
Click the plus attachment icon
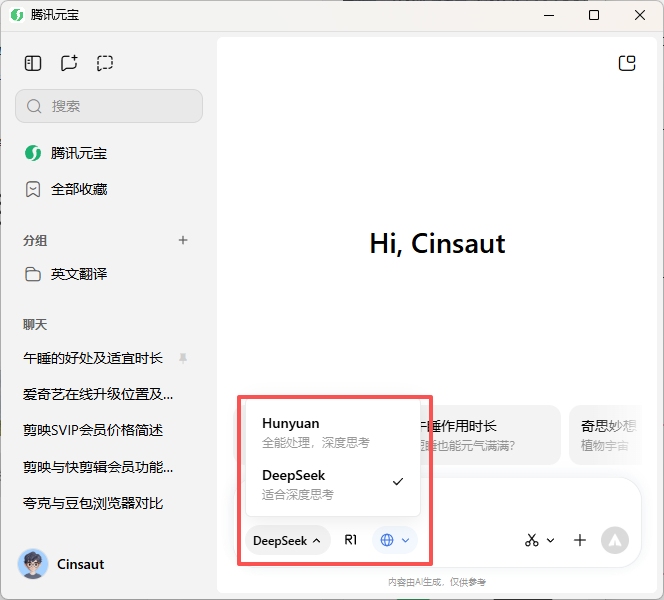(x=580, y=540)
